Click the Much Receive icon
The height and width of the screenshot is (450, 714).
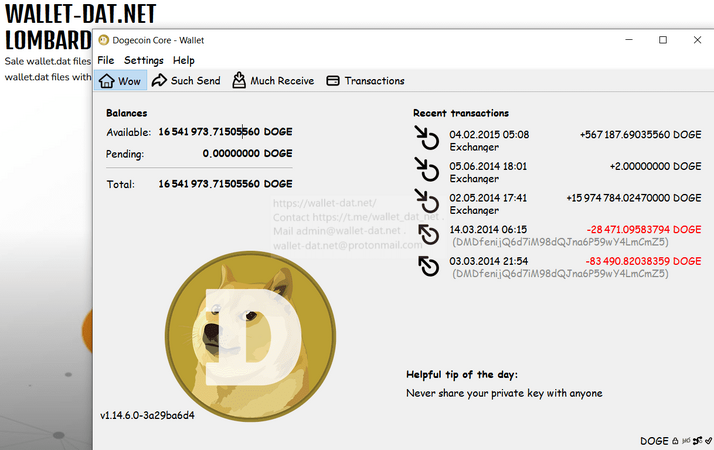pyautogui.click(x=239, y=80)
